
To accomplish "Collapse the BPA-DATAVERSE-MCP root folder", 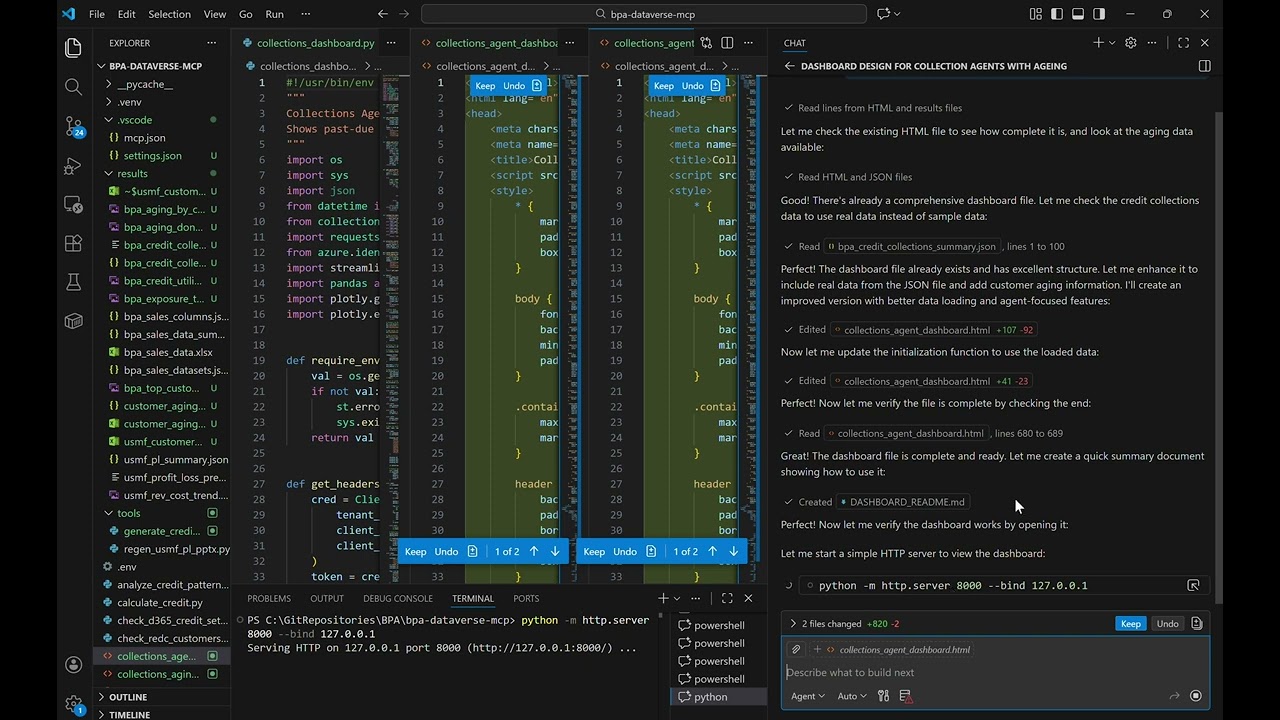I will pos(155,66).
